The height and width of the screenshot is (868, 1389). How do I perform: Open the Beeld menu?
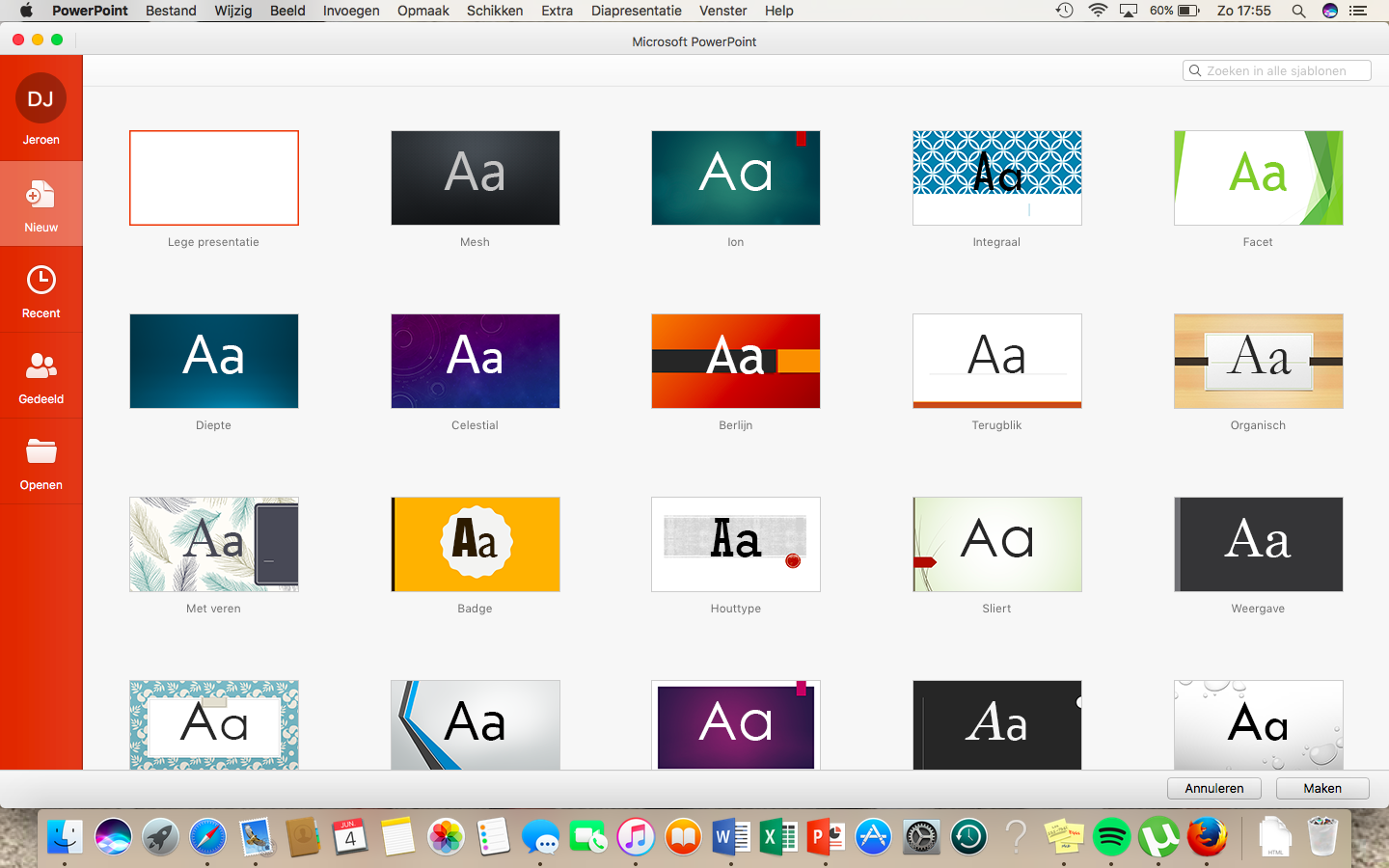click(287, 11)
